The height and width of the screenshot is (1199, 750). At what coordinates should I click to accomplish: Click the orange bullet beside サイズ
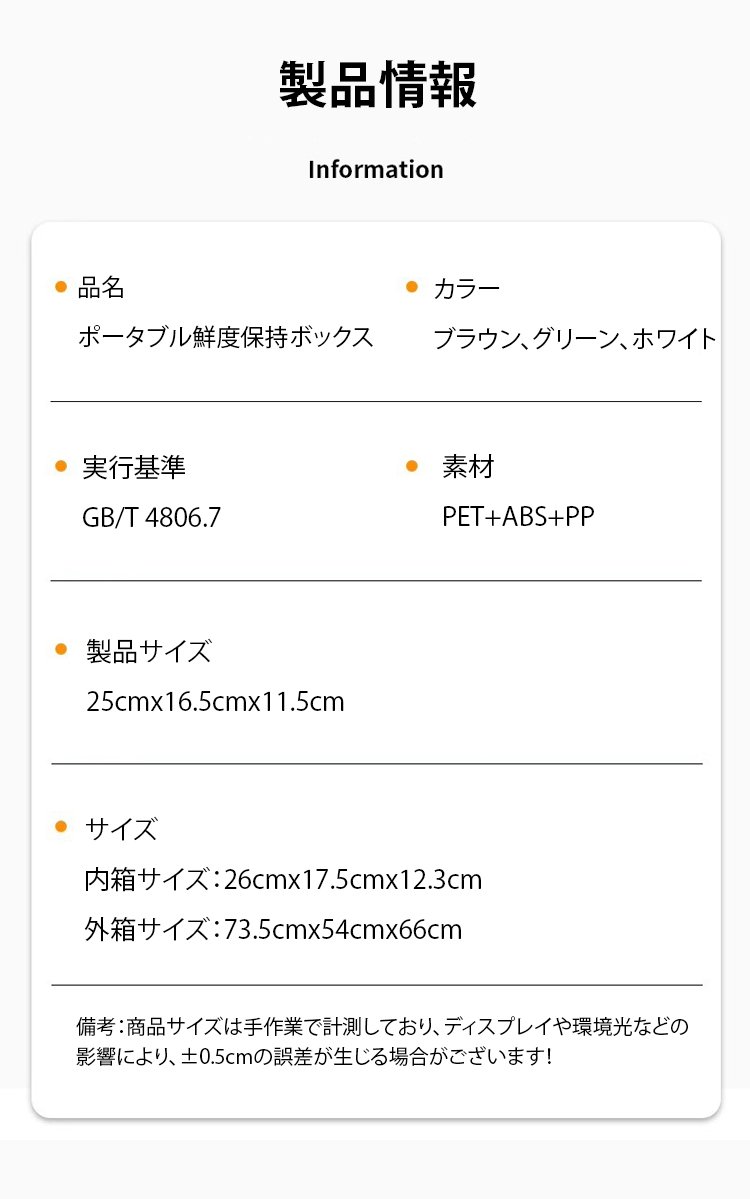coord(61,827)
